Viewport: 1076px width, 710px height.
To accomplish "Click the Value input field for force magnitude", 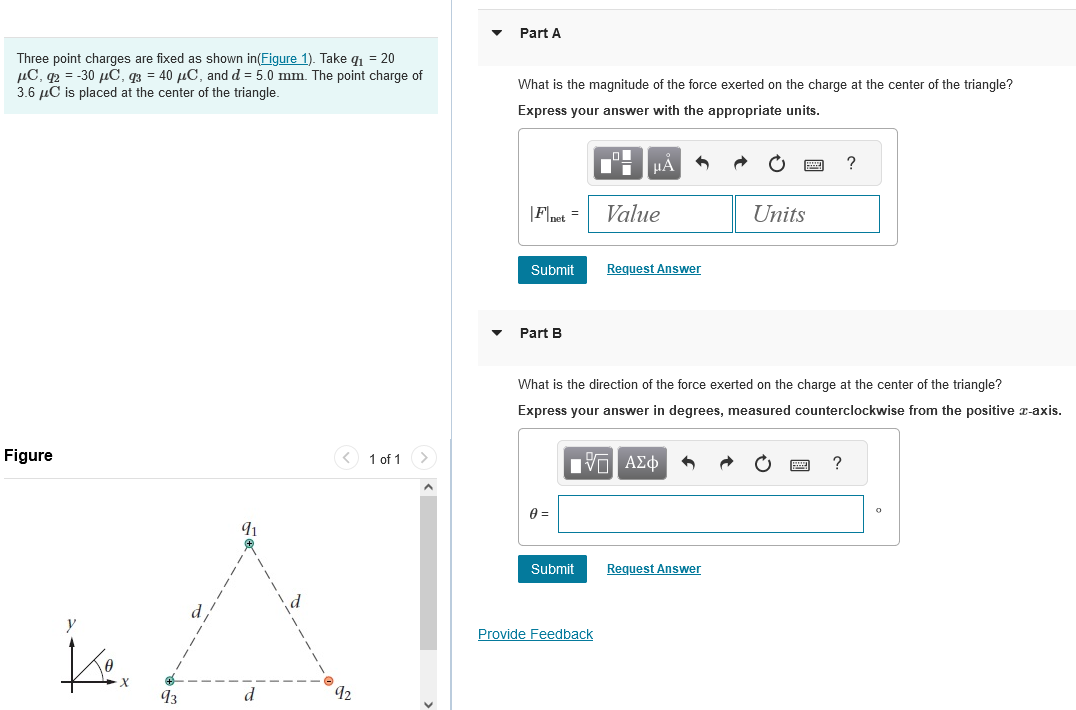I will pyautogui.click(x=660, y=213).
